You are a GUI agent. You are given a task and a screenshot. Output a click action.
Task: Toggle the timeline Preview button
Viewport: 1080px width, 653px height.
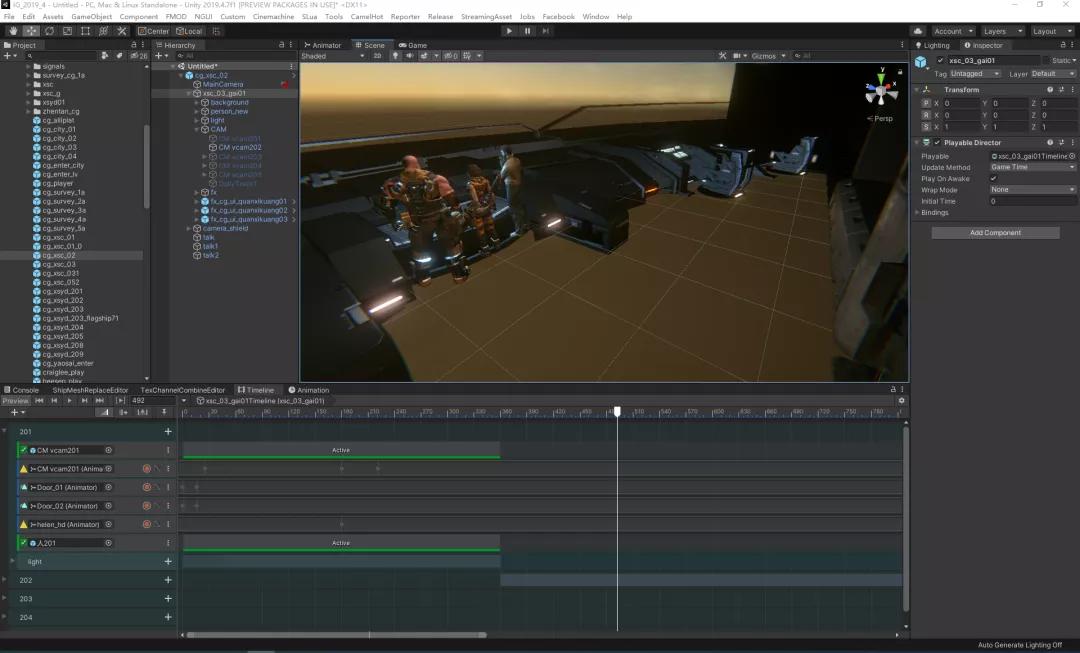(15, 400)
